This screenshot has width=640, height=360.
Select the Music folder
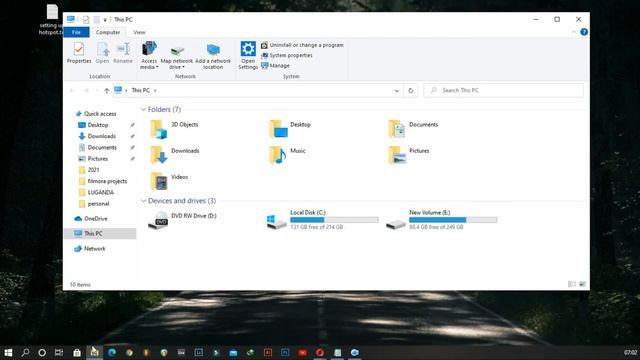287,155
